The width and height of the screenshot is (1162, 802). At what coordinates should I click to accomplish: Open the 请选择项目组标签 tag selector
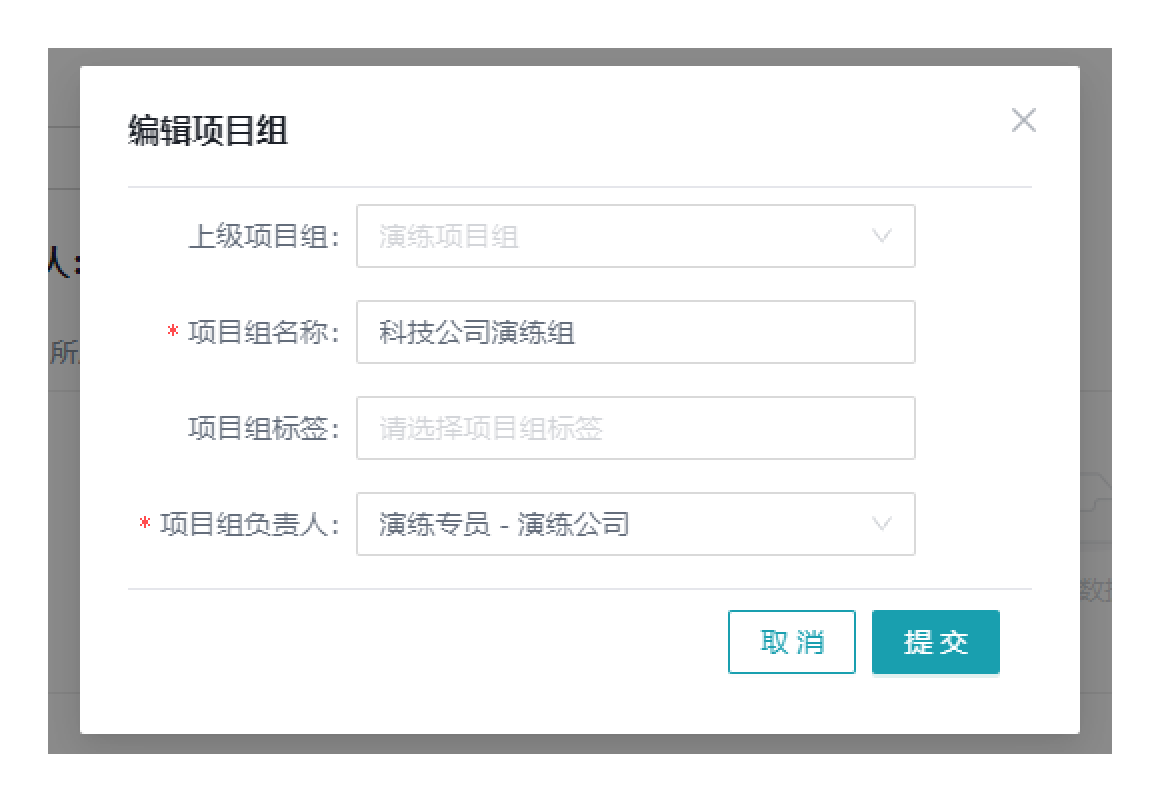pyautogui.click(x=635, y=428)
